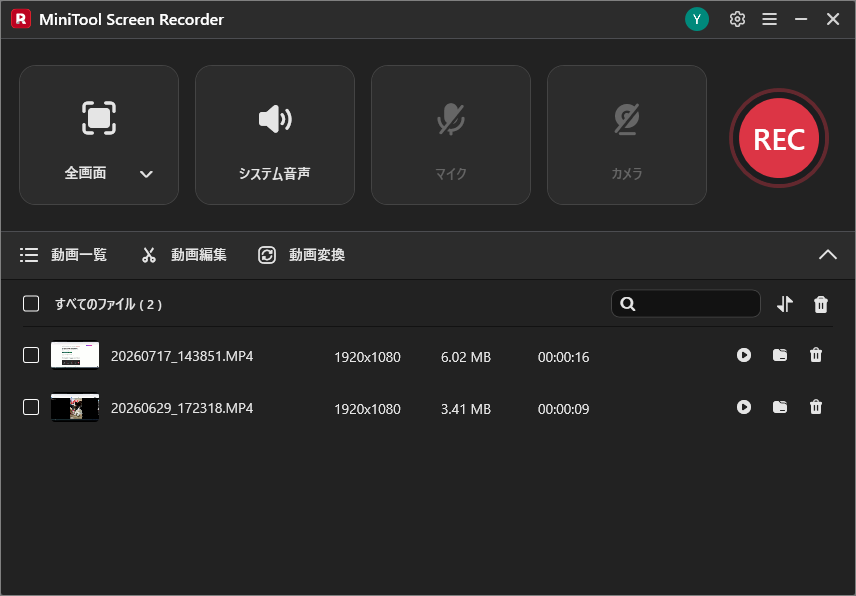Click the 00:00:16 duration value
The width and height of the screenshot is (856, 596).
click(563, 357)
